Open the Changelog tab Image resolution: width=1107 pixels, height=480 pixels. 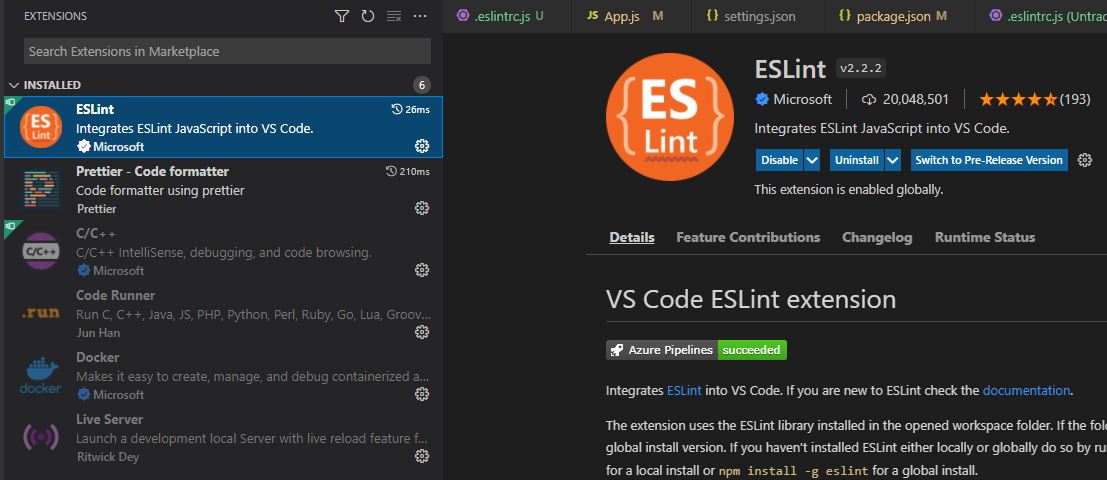pyautogui.click(x=877, y=238)
